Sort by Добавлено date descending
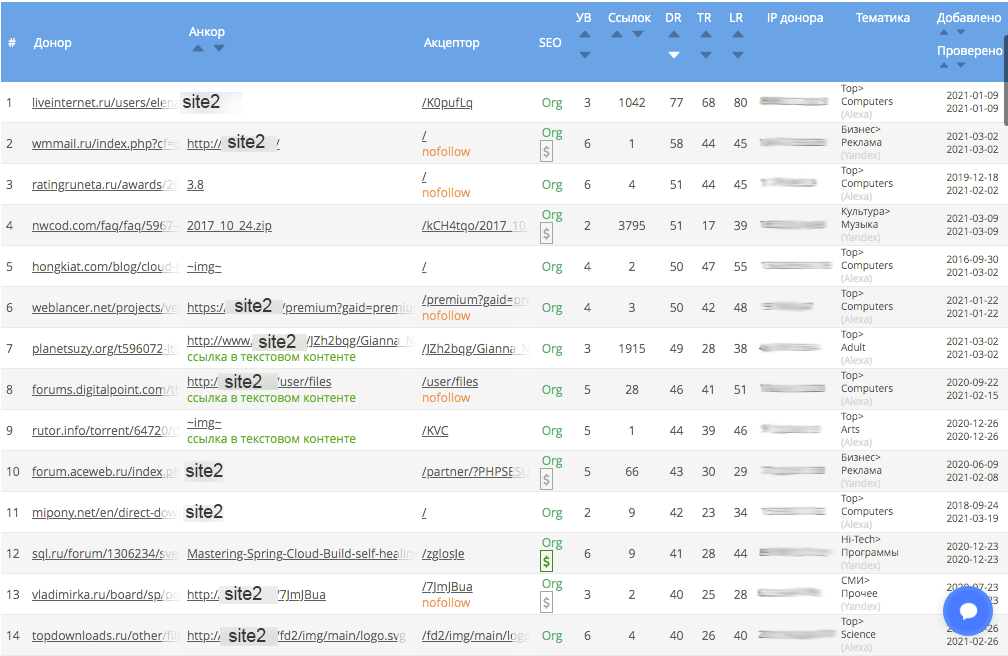Viewport: 1008px width, 656px height. [961, 32]
